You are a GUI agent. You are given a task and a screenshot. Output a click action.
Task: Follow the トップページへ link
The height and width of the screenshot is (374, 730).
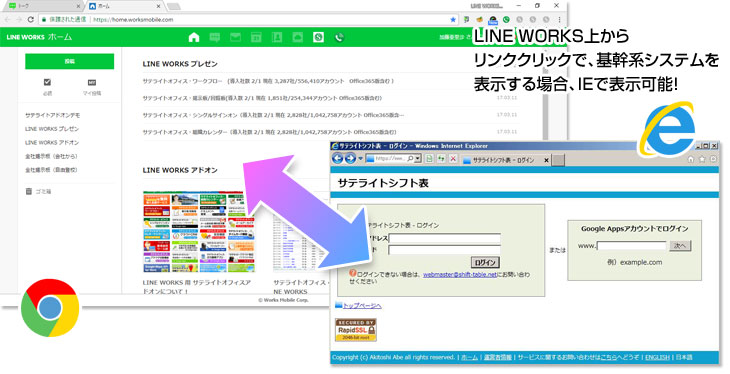362,306
